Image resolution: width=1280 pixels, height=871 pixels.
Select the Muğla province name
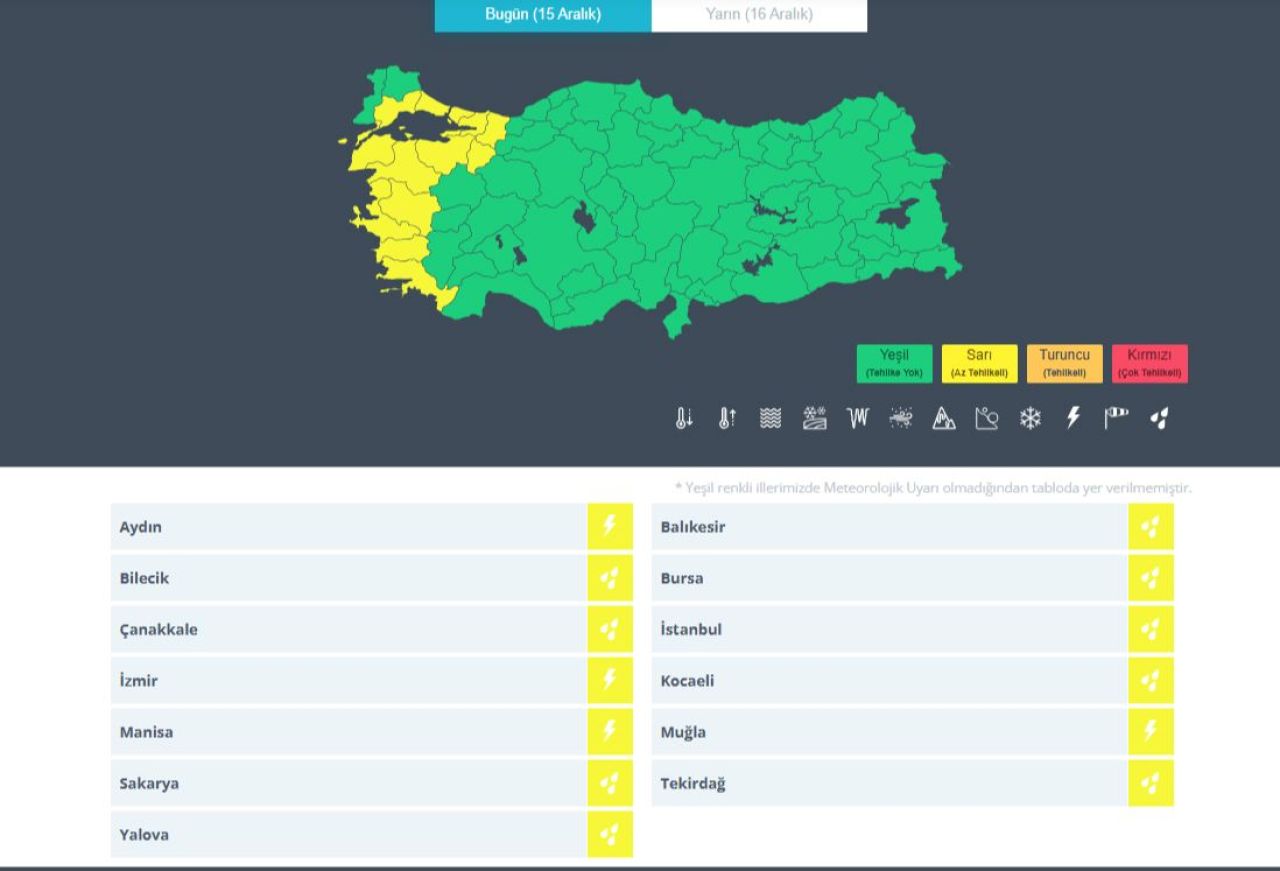[x=683, y=732]
